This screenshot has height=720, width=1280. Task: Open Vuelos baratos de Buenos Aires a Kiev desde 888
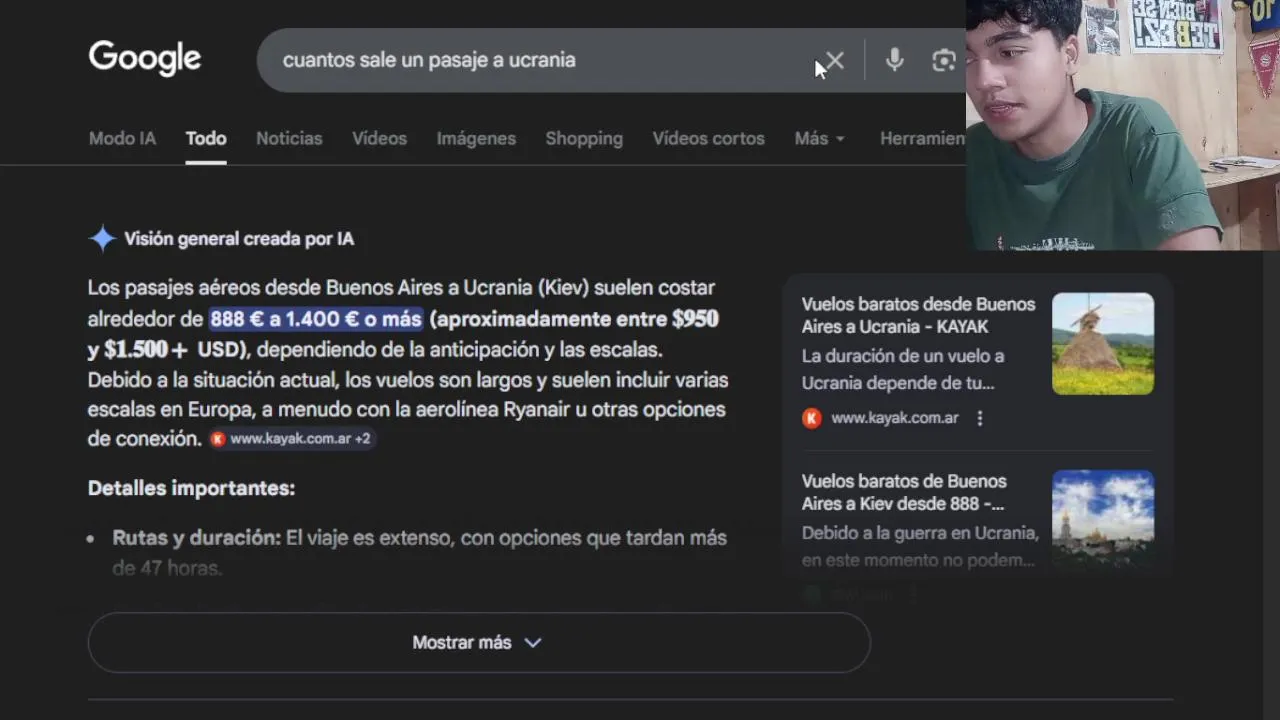click(904, 492)
